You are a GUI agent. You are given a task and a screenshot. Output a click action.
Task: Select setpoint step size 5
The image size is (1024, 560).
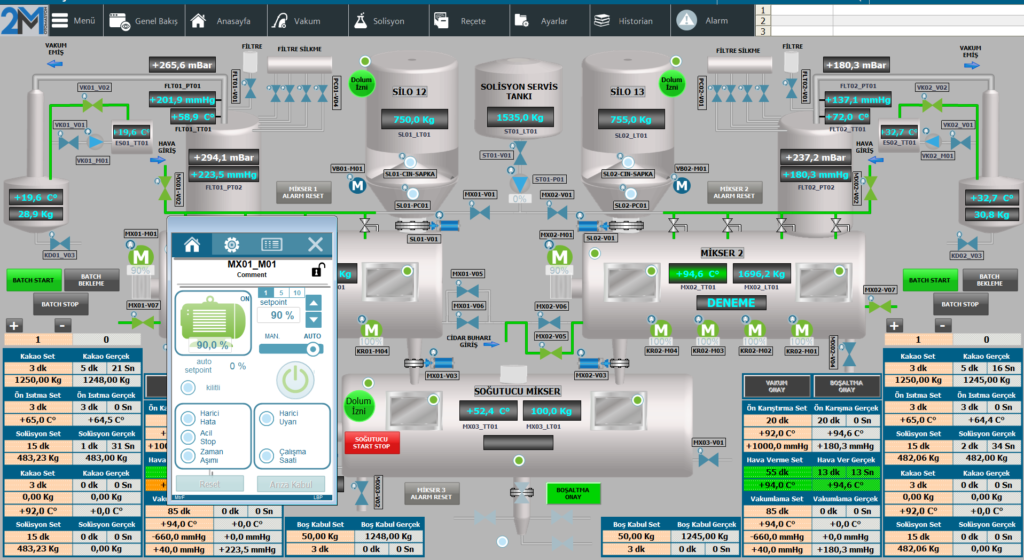281,292
